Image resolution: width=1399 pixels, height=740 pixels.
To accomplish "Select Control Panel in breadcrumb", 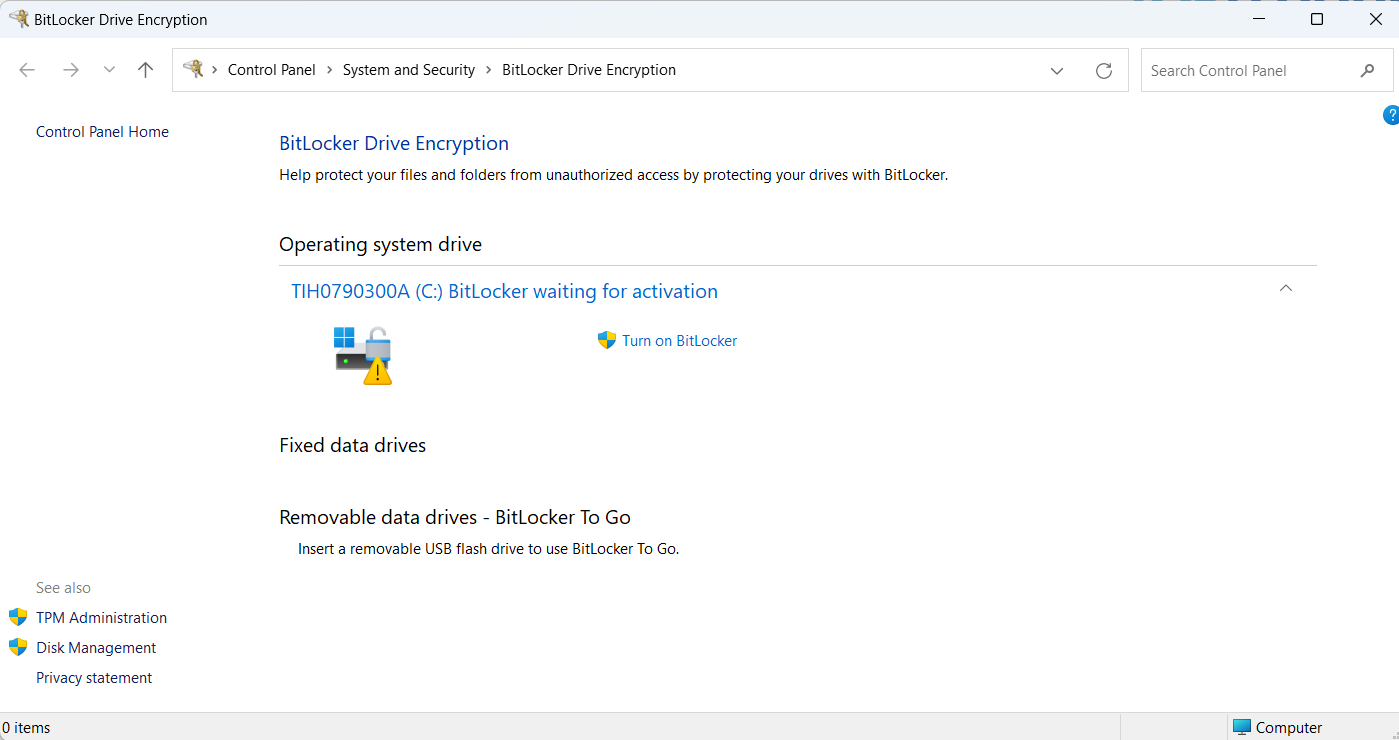I will [x=271, y=70].
